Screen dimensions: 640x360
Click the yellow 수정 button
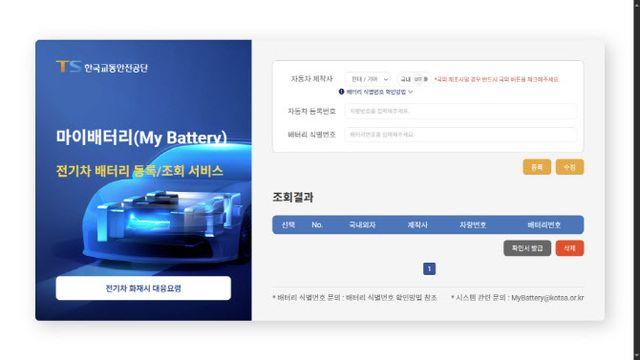tap(569, 167)
